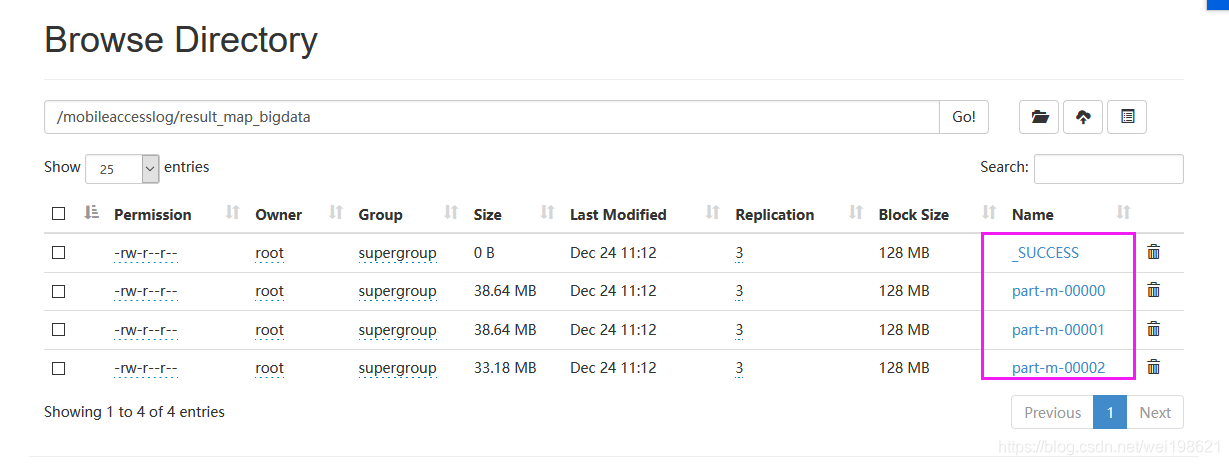
Task: Click Last Modified date in part-m-00001 row
Action: click(x=613, y=330)
